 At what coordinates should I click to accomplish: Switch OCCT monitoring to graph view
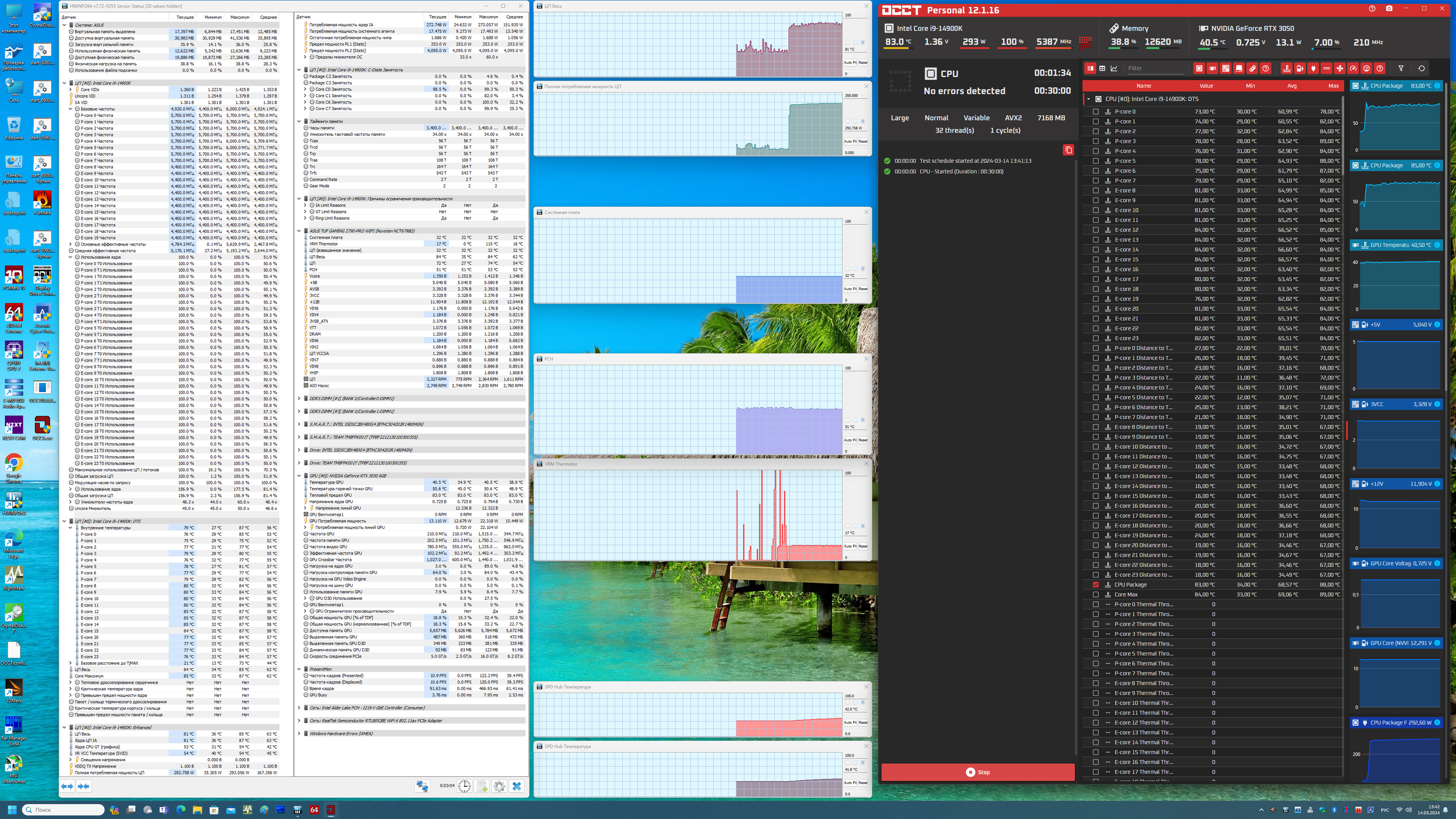coord(1114,68)
